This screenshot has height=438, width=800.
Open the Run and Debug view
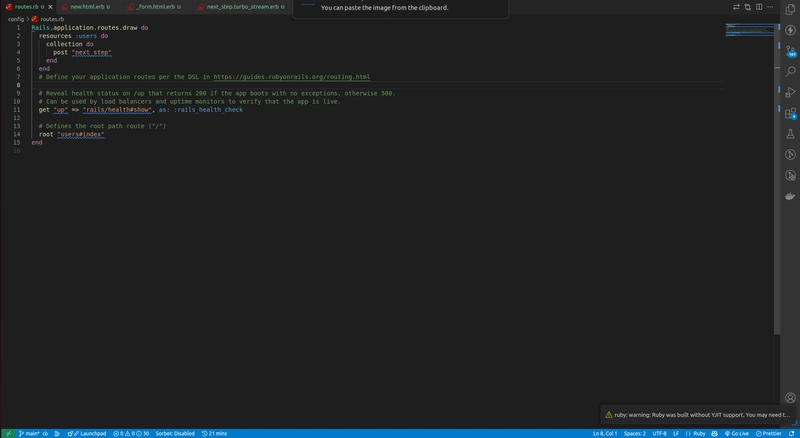[790, 92]
